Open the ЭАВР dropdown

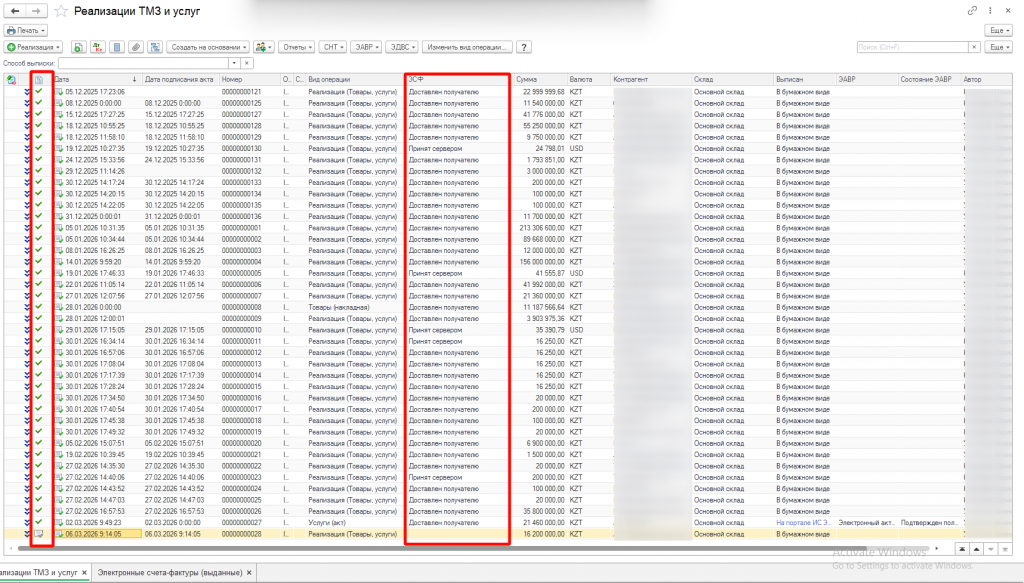(x=367, y=47)
